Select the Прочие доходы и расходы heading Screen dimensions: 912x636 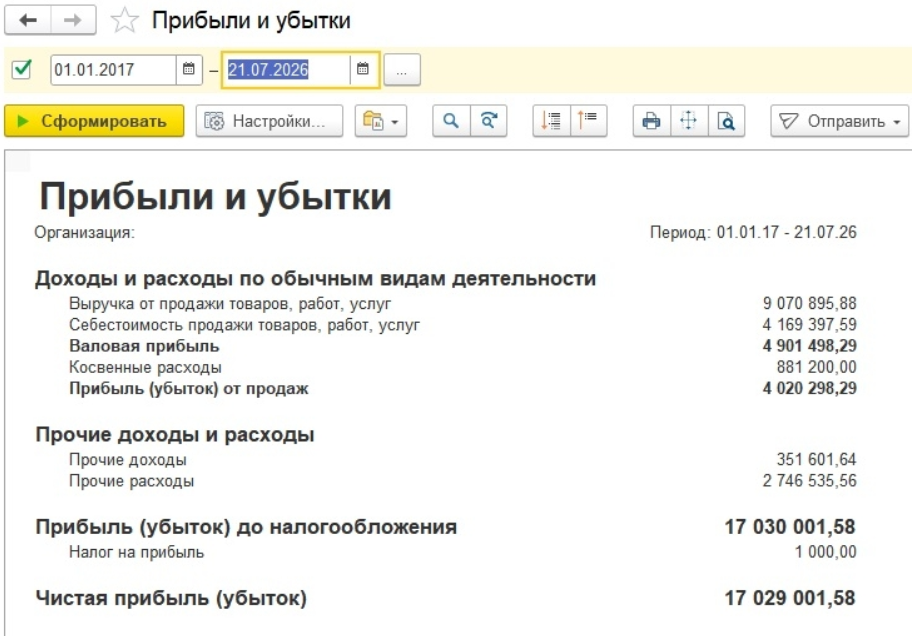coord(174,435)
